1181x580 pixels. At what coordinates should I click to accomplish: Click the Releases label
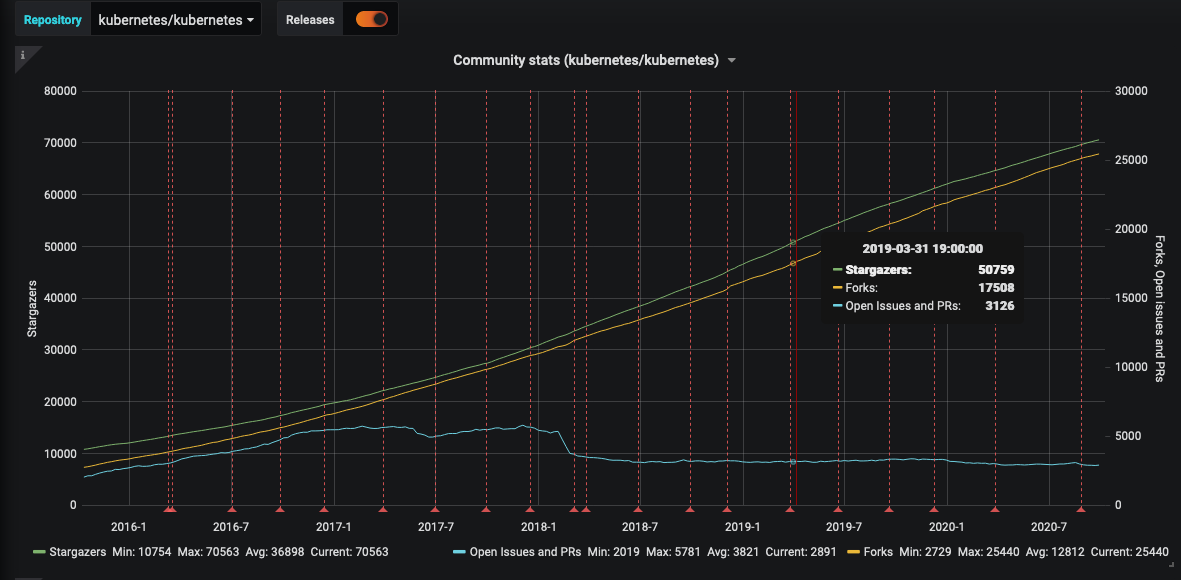pos(310,20)
